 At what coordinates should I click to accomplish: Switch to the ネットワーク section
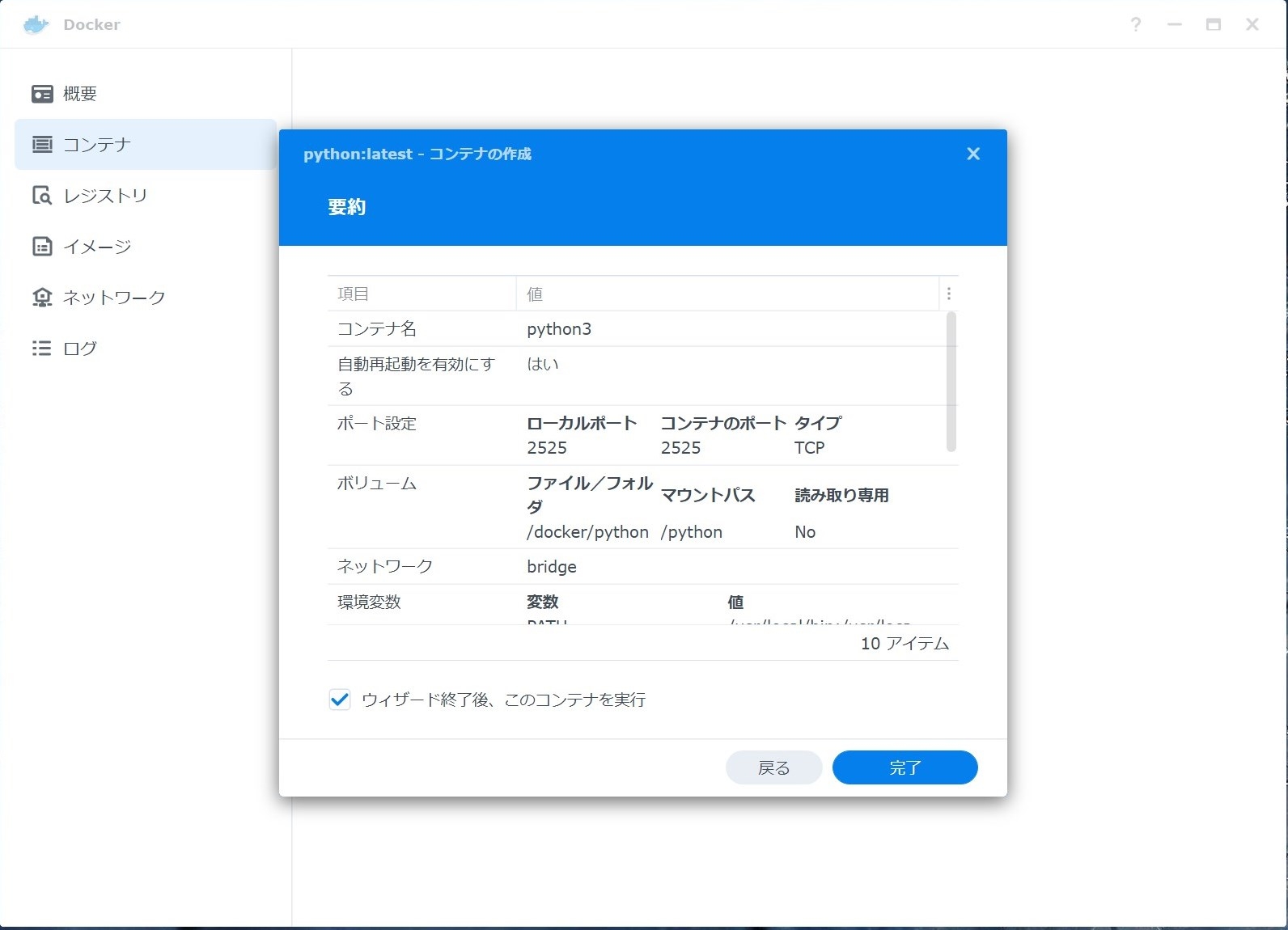[114, 298]
